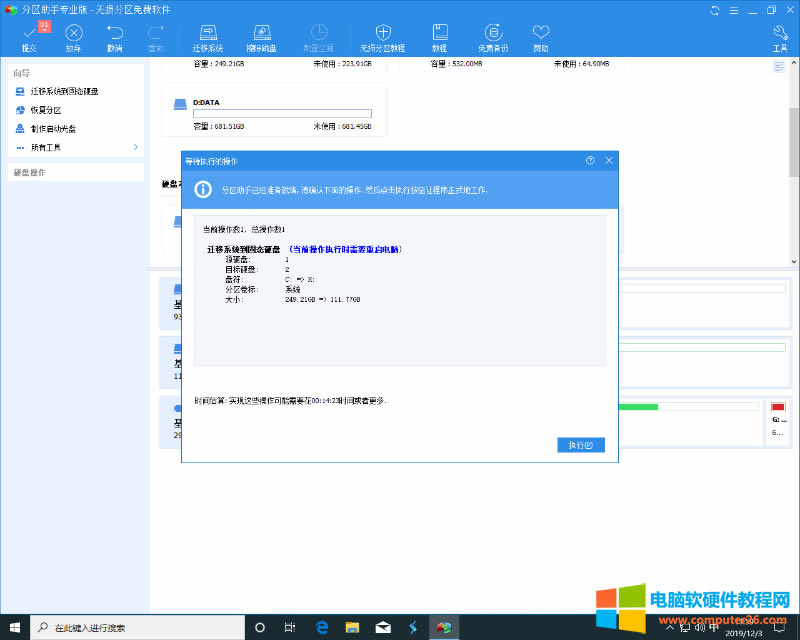Open the 迁移系统 migrate OS tool
Viewport: 800px width, 640px height.
[208, 37]
